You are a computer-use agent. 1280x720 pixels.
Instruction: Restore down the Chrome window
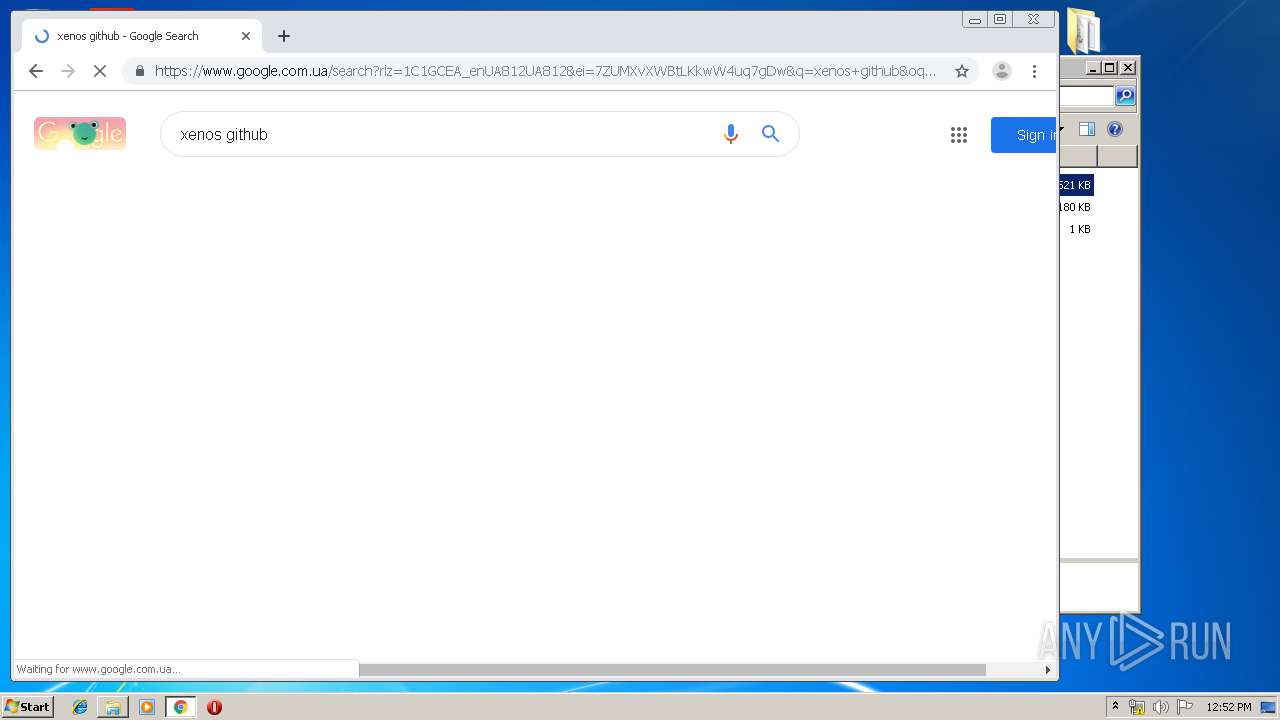pos(1000,19)
